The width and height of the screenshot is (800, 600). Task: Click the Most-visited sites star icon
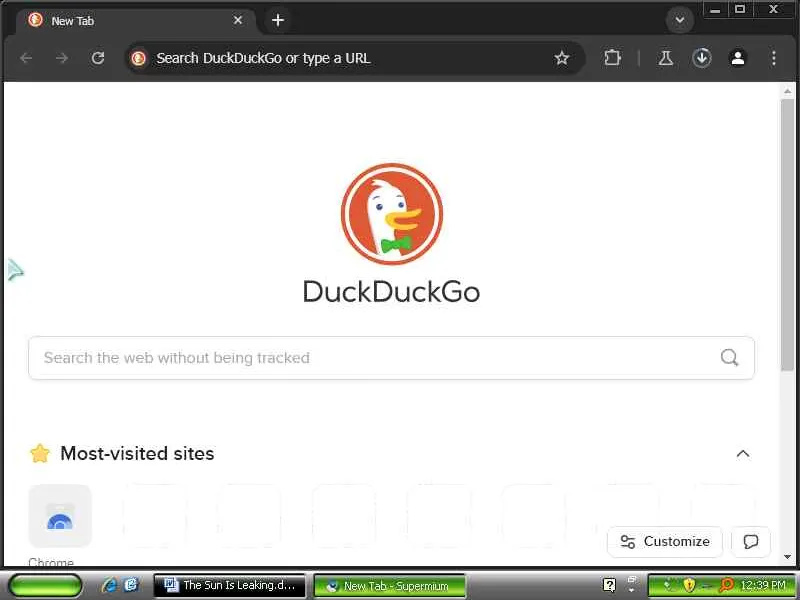40,453
